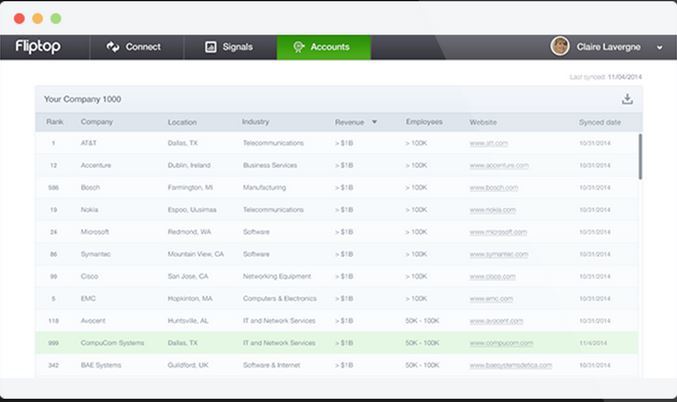Click the Manufacturing industry cell

tap(264, 187)
